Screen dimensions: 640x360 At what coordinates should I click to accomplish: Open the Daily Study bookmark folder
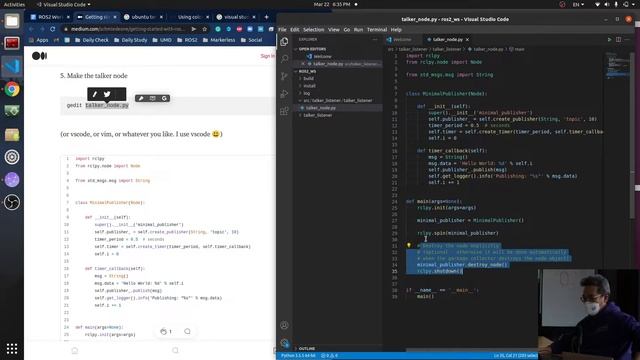tap(131, 40)
